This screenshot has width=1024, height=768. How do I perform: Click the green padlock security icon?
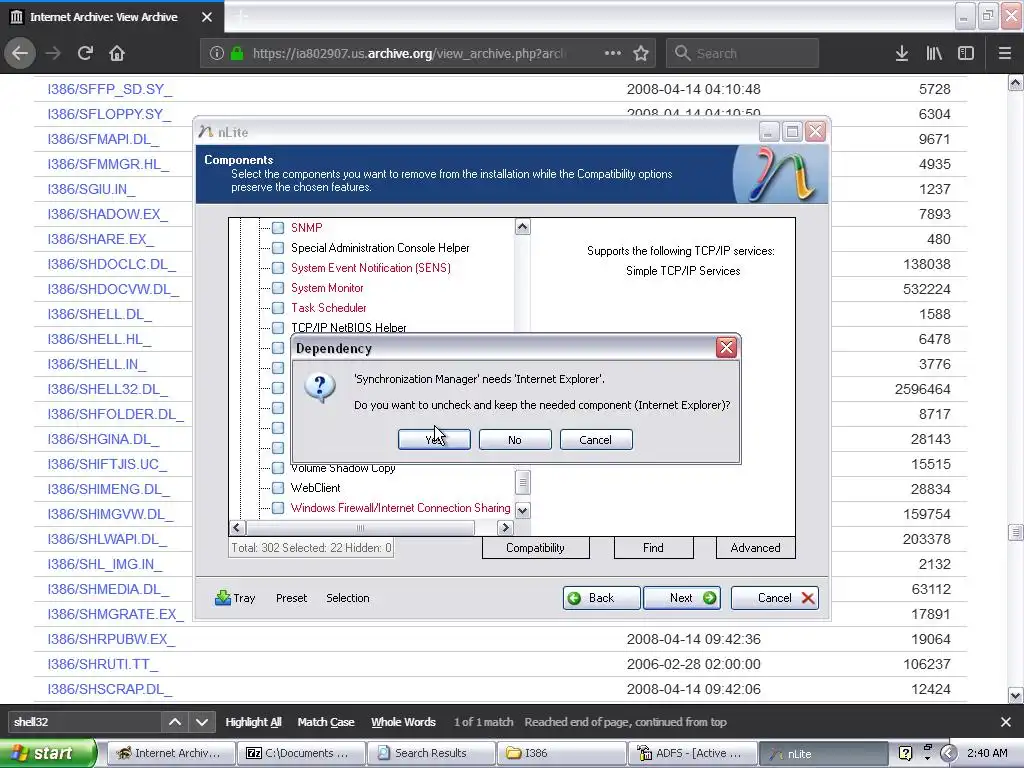pyautogui.click(x=237, y=53)
